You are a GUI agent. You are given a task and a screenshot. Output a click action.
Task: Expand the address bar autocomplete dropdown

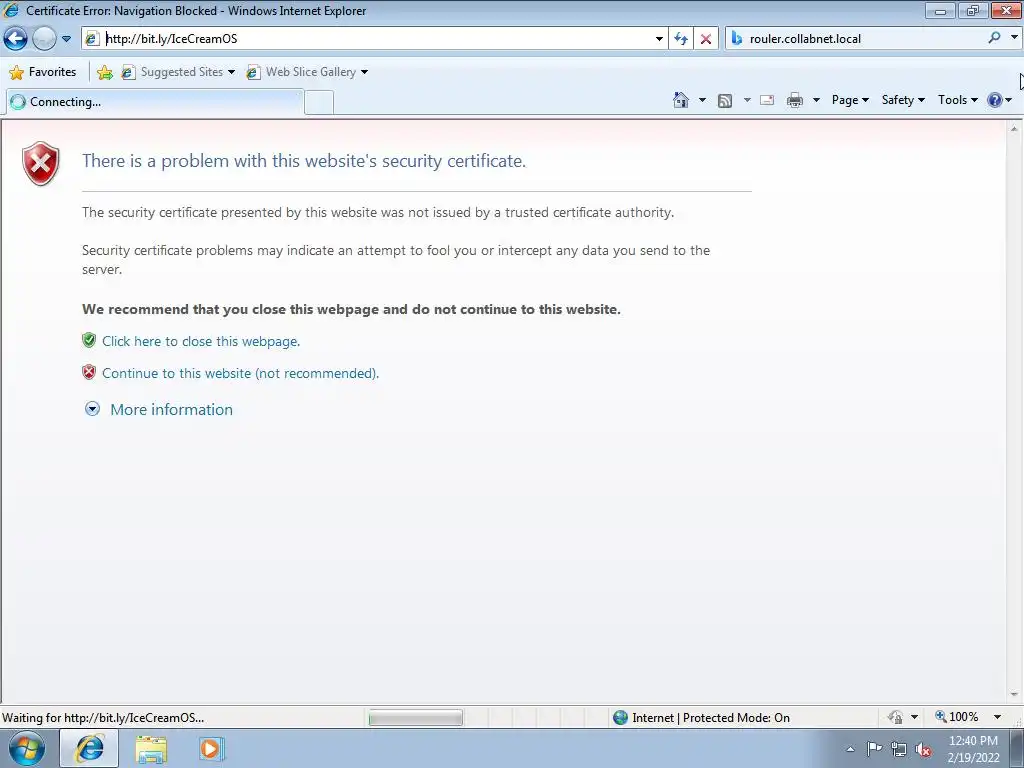659,39
